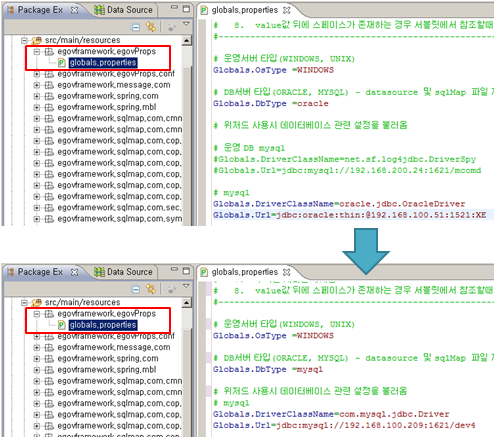Click the egovframework.sqlmap.com.sec package icon
This screenshot has height=437, width=494.
(x=49, y=208)
